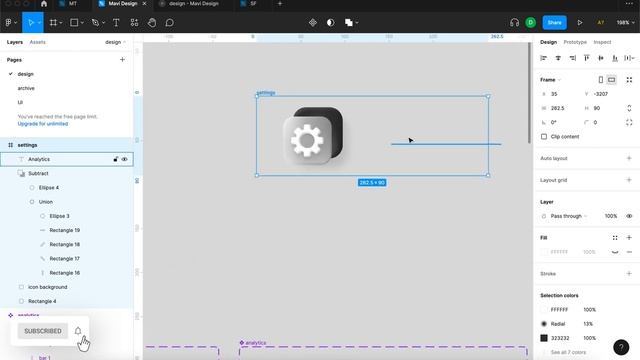Open the Move tool dropdown arrow
Image resolution: width=640 pixels, height=360 pixels.
[40, 22]
